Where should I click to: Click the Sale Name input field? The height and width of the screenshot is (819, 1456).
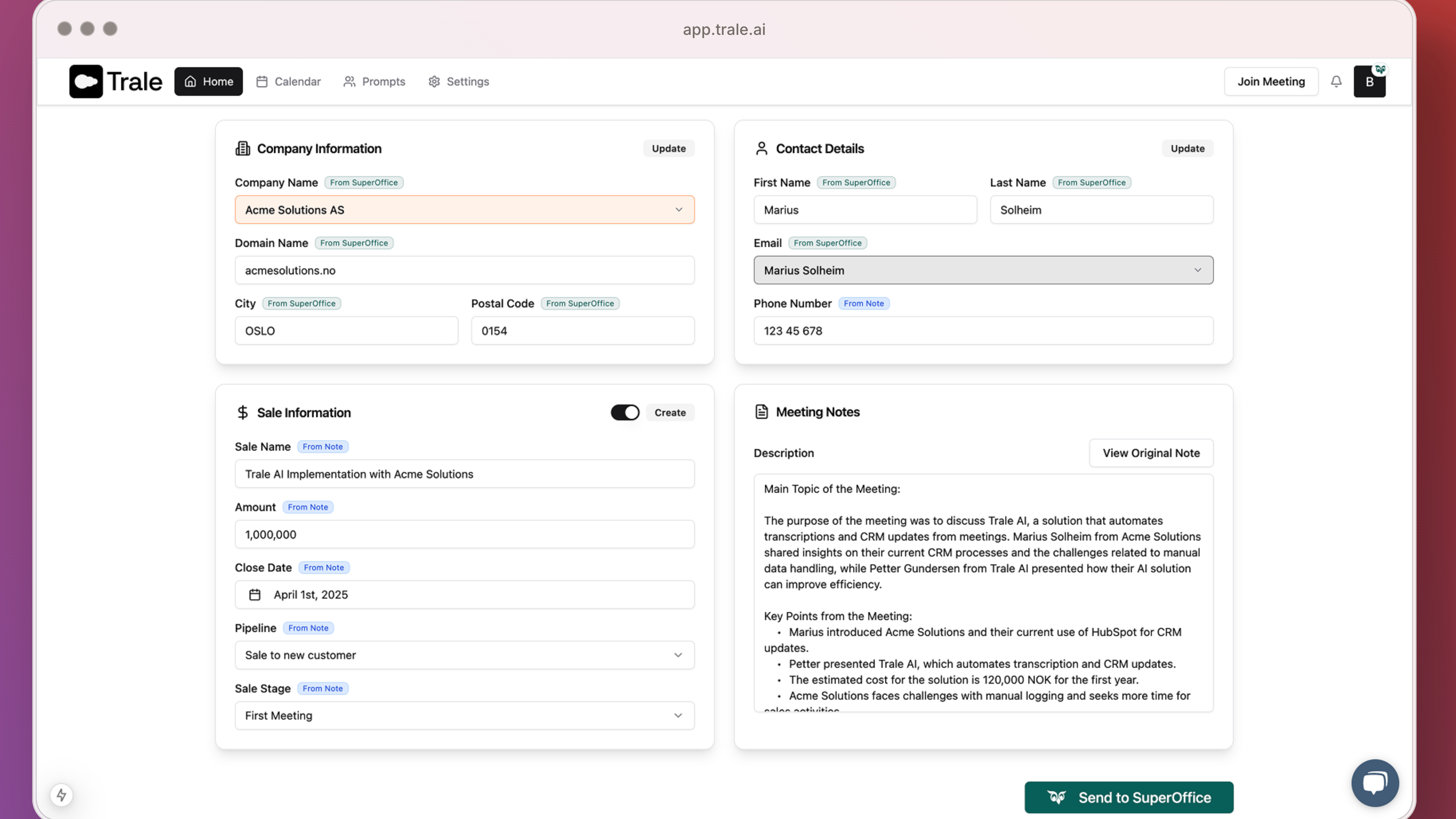(x=464, y=474)
